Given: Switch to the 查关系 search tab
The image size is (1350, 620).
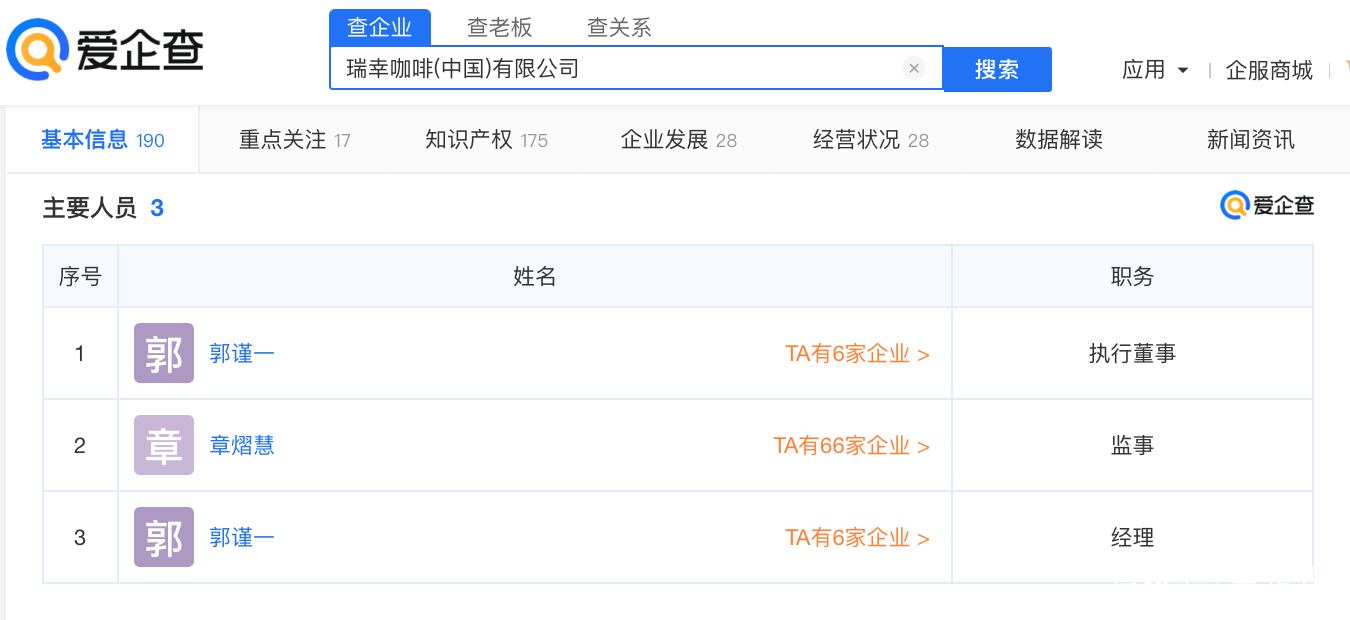Looking at the screenshot, I should [619, 28].
